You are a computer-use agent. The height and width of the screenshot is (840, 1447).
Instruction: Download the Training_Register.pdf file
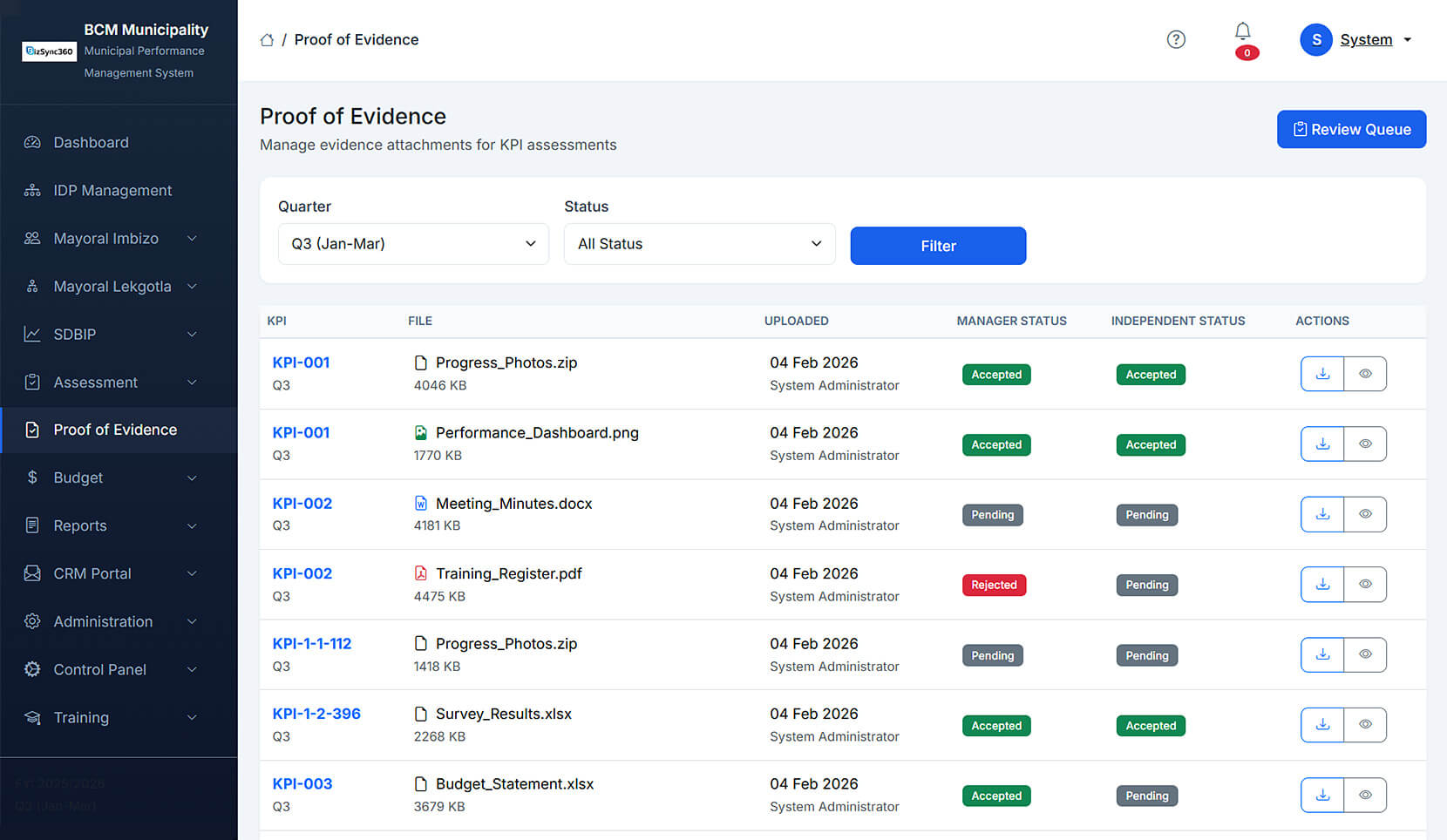point(1322,585)
